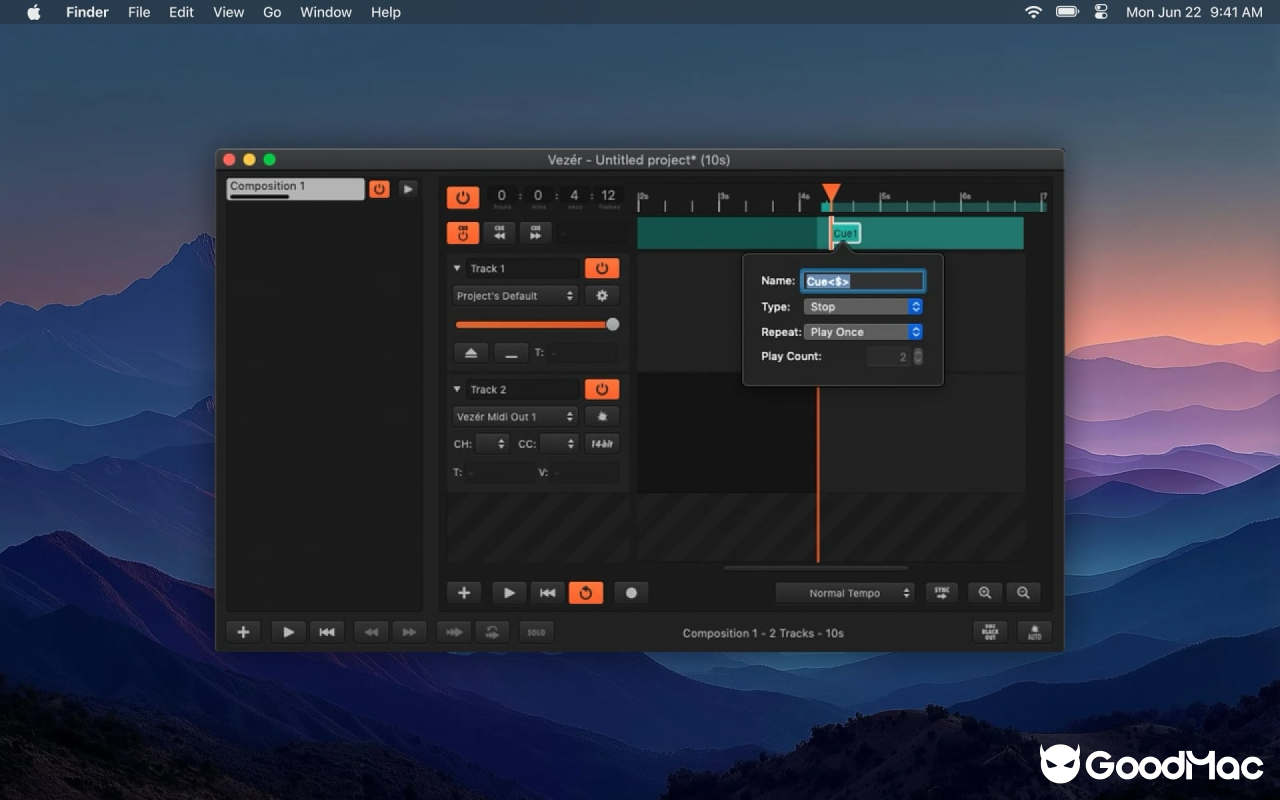Click the Wi-Fi status icon
Image resolution: width=1280 pixels, height=800 pixels.
(x=1033, y=12)
